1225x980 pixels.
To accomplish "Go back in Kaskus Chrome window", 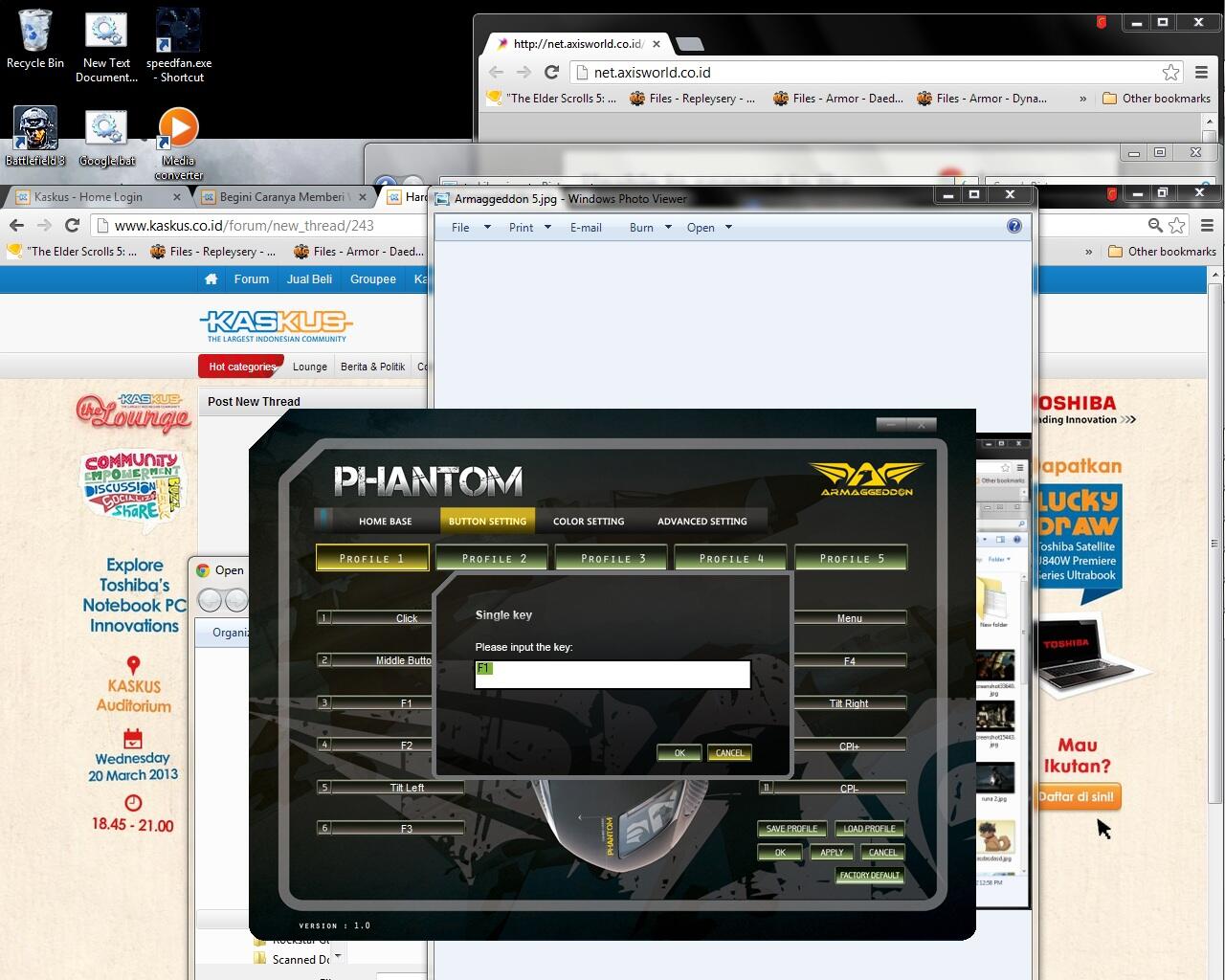I will pyautogui.click(x=16, y=225).
